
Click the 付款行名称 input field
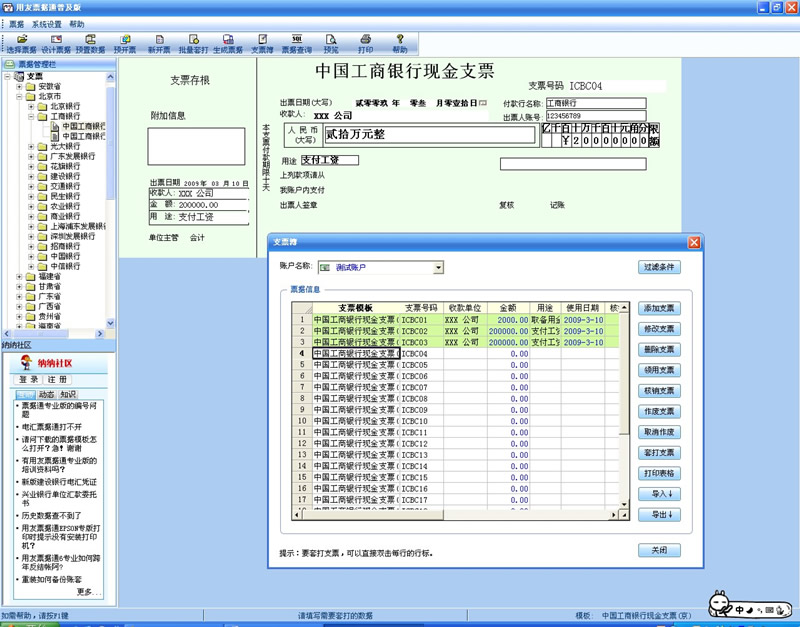click(596, 103)
